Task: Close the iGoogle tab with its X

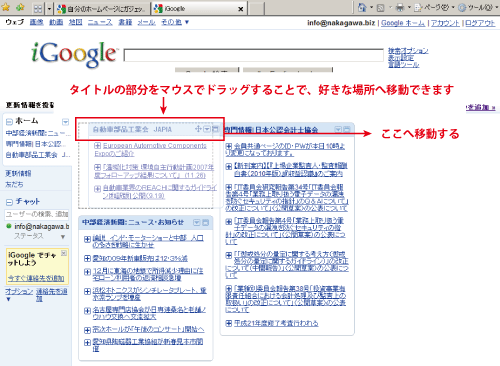Action: [241, 9]
